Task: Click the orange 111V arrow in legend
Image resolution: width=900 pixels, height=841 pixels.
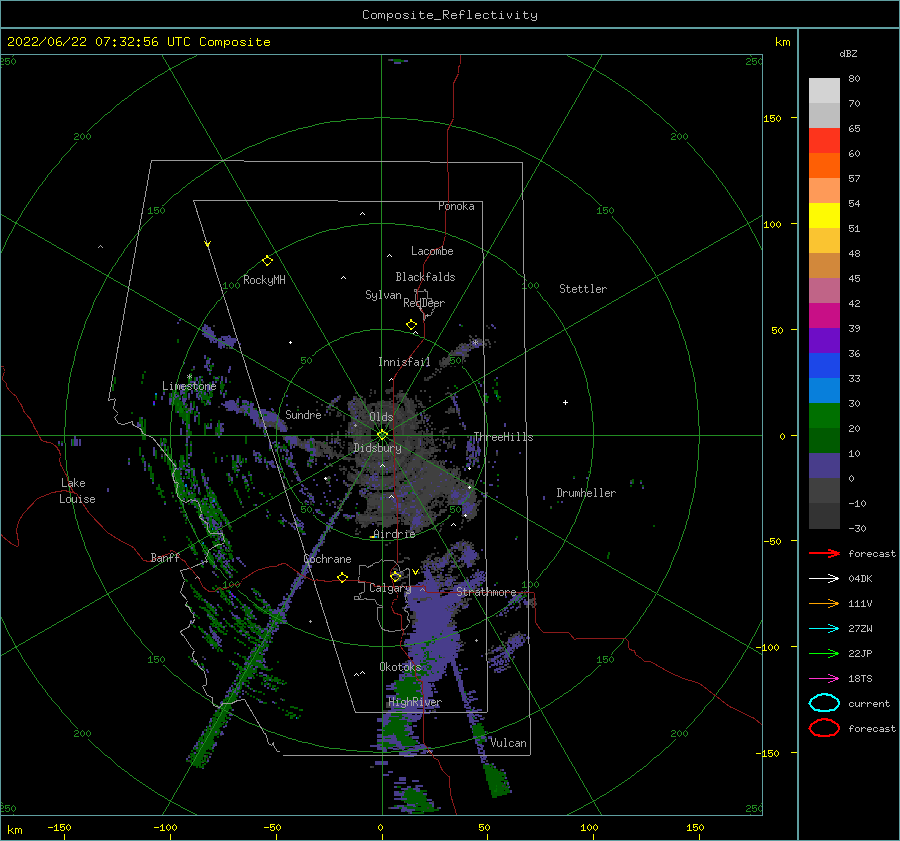Action: point(824,603)
